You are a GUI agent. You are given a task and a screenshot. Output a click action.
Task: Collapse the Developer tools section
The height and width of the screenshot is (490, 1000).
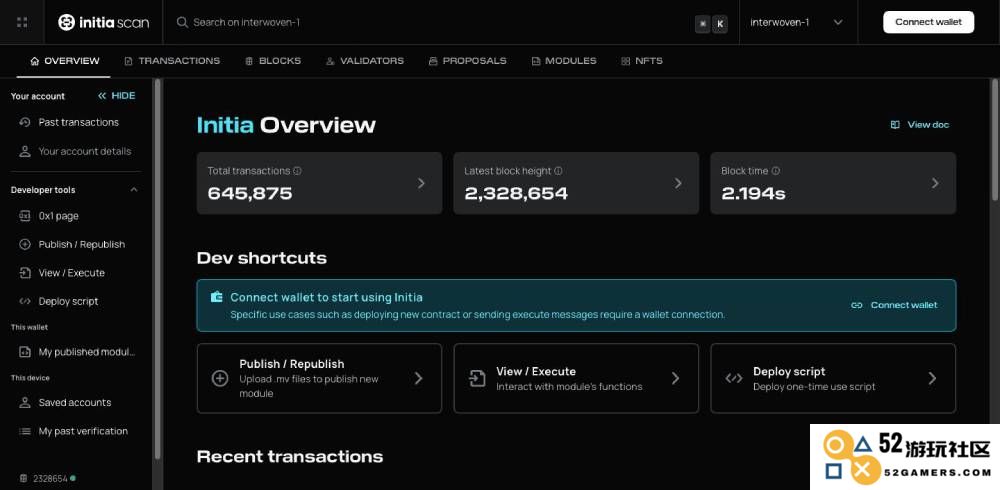(134, 190)
